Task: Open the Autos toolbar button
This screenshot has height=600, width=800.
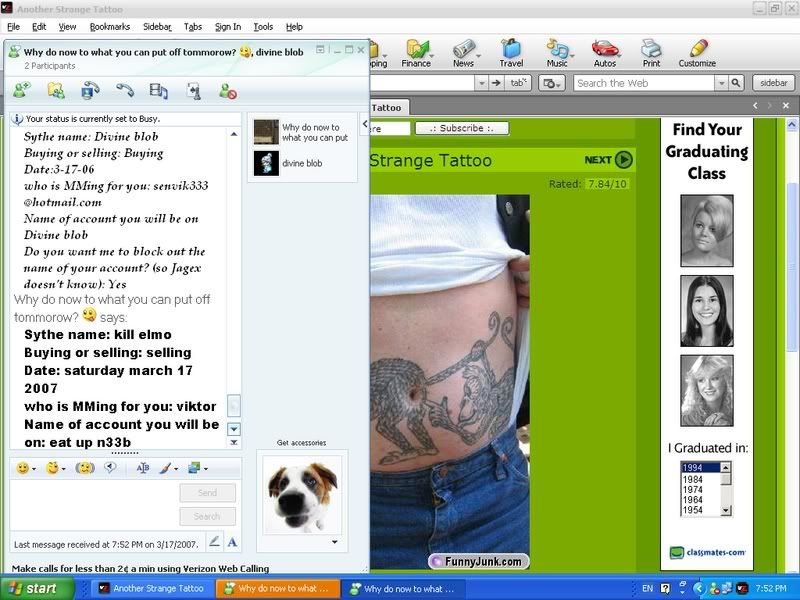Action: pyautogui.click(x=605, y=54)
